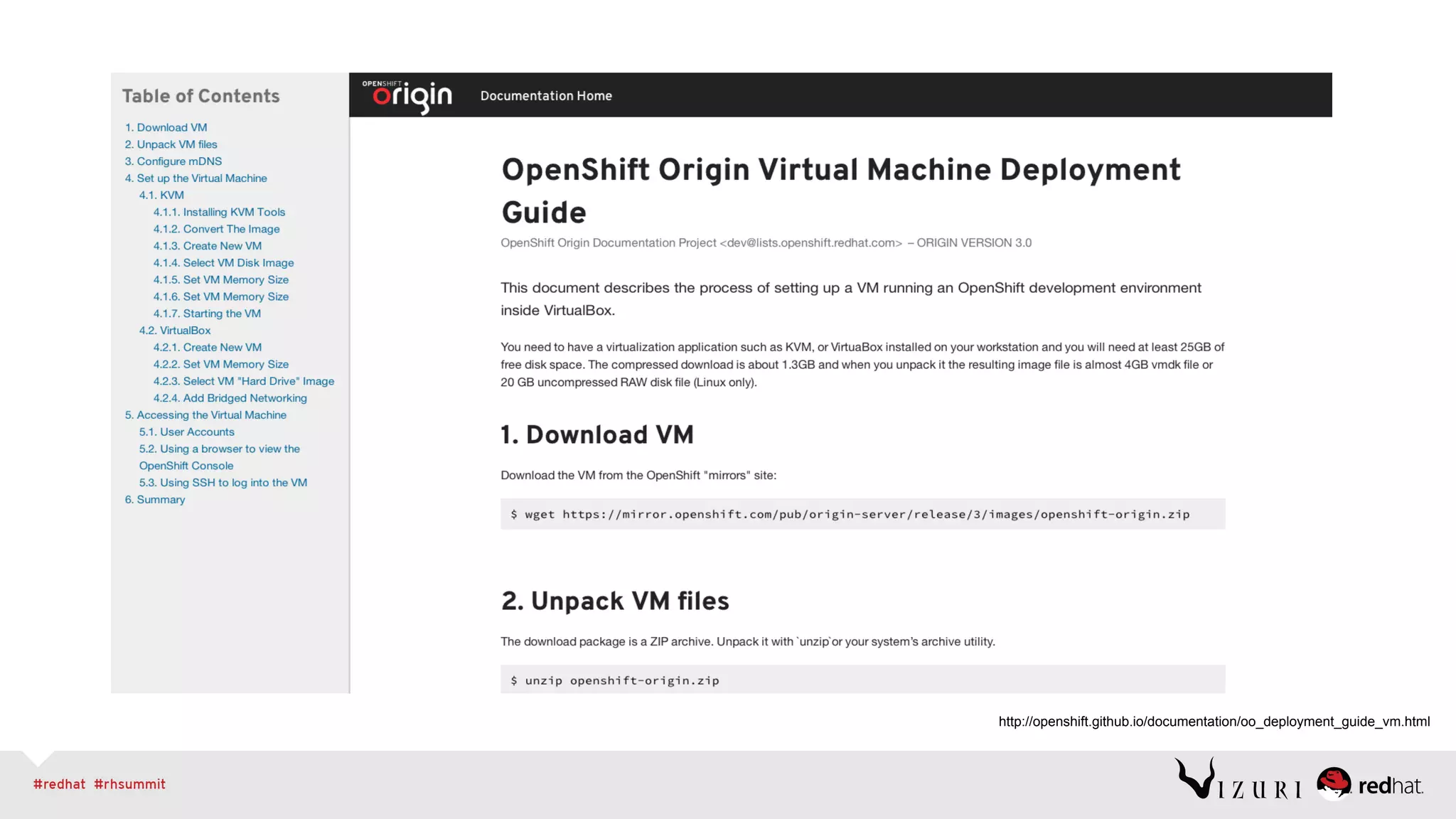Go to 4.2.3. Select VM "Hard Drive" Image
The width and height of the screenshot is (1456, 819).
pos(243,381)
